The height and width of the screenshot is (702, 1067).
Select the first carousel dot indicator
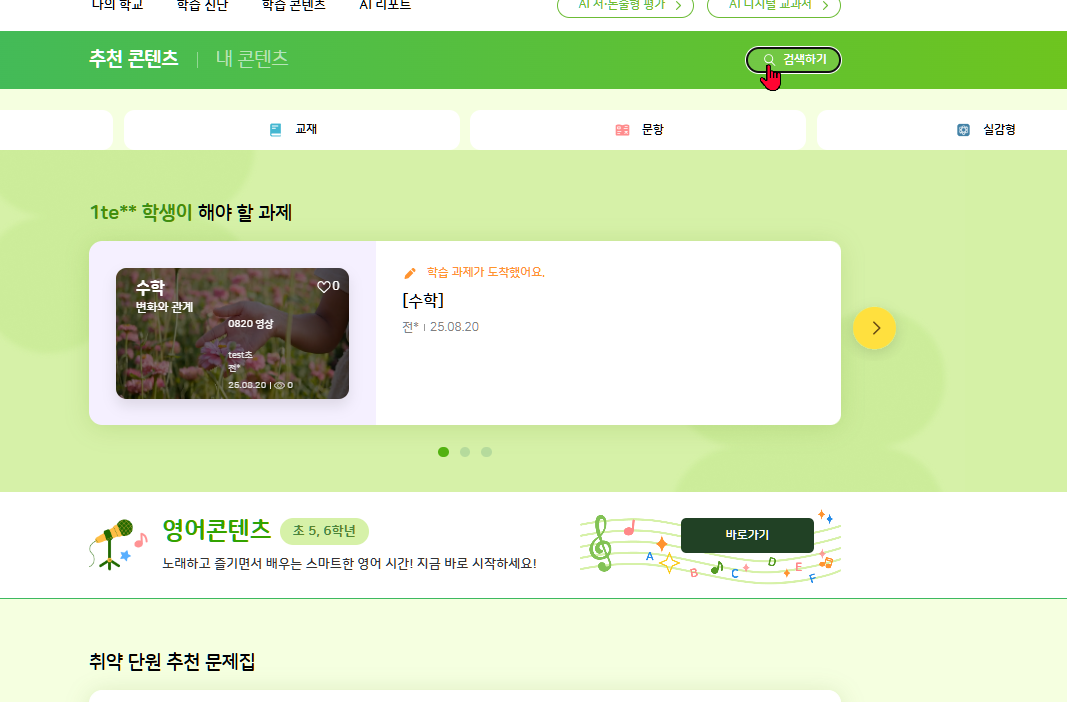pyautogui.click(x=444, y=452)
